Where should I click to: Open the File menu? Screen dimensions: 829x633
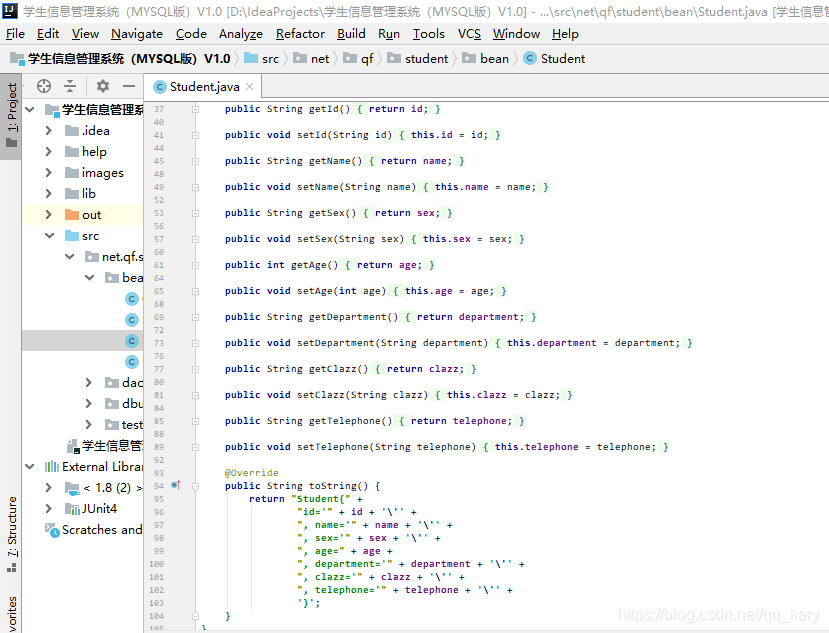(15, 34)
